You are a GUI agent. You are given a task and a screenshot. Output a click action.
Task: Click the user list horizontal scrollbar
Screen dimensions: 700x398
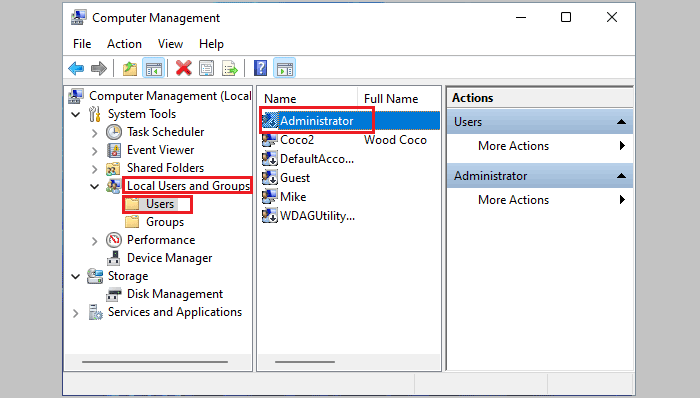point(305,362)
